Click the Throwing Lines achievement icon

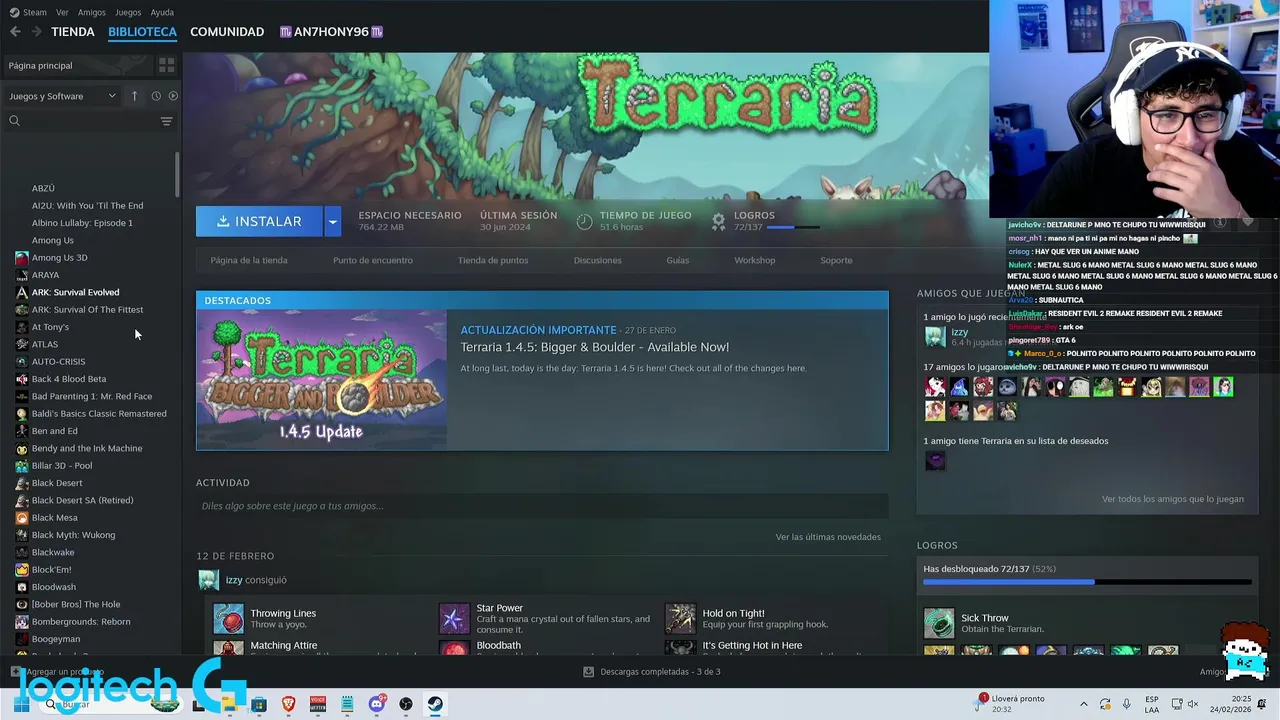click(x=229, y=618)
